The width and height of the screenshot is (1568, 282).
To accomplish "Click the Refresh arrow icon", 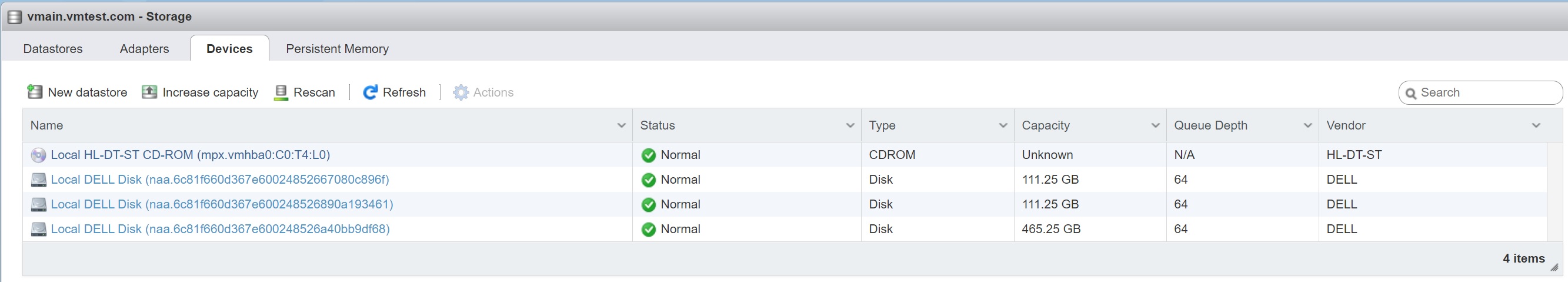I will (x=369, y=92).
